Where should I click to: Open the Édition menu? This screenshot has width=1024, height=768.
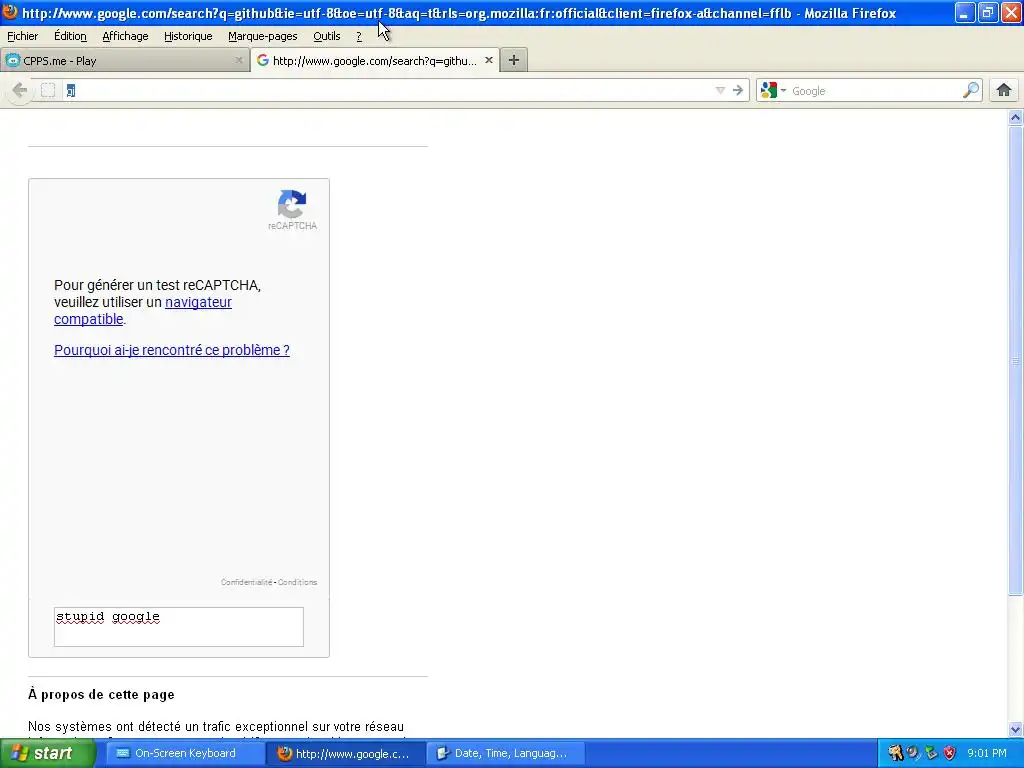70,36
